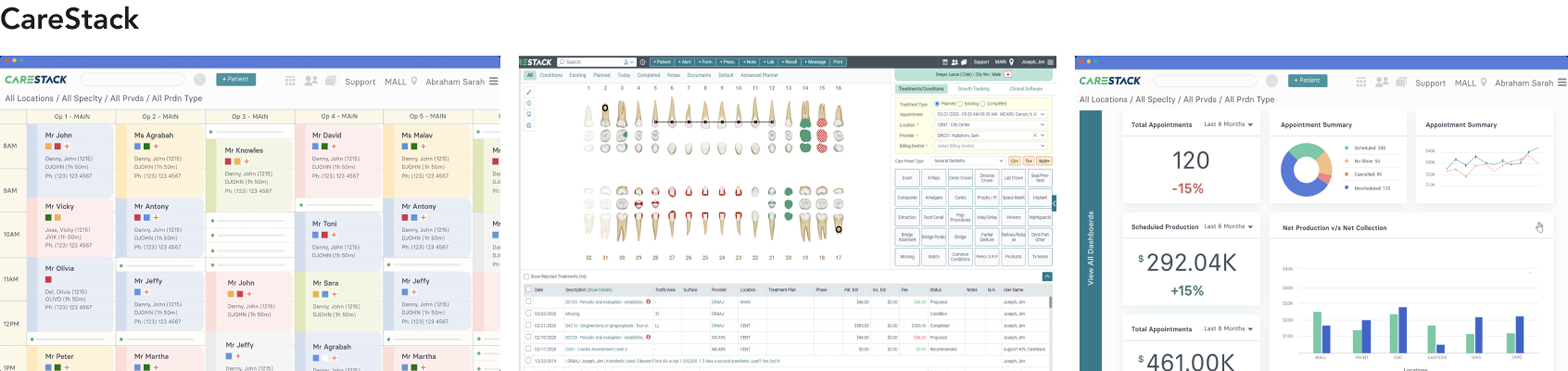Clear the Provider field with red X
Viewport: 1568px width, 371px height.
click(x=1036, y=135)
